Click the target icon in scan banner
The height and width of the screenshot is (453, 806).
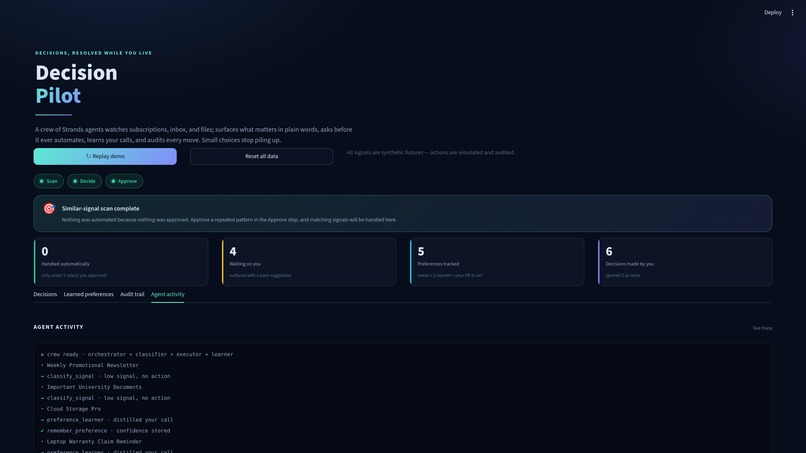tap(49, 208)
